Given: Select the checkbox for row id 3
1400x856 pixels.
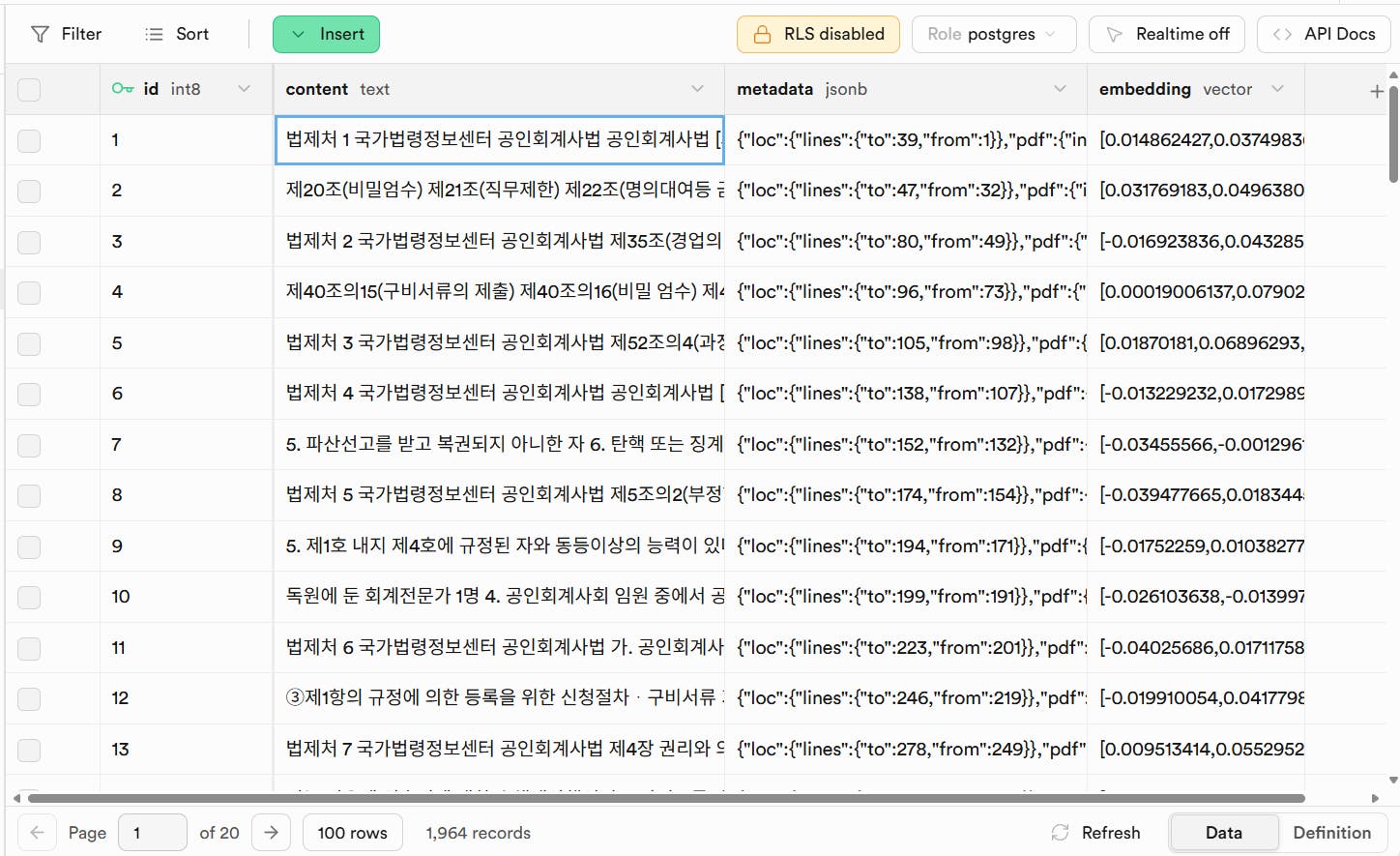Looking at the screenshot, I should pyautogui.click(x=29, y=242).
